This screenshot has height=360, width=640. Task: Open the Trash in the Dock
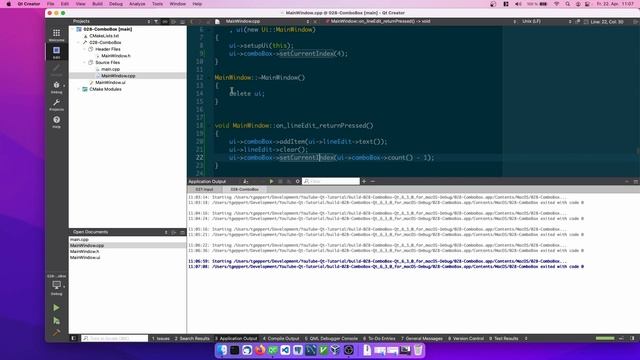point(418,350)
